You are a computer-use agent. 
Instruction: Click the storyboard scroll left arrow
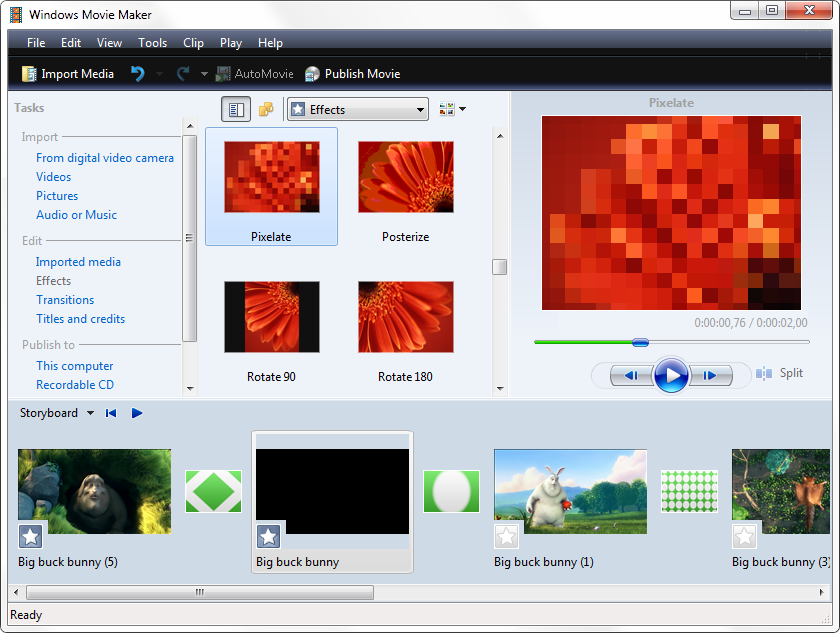[16, 592]
